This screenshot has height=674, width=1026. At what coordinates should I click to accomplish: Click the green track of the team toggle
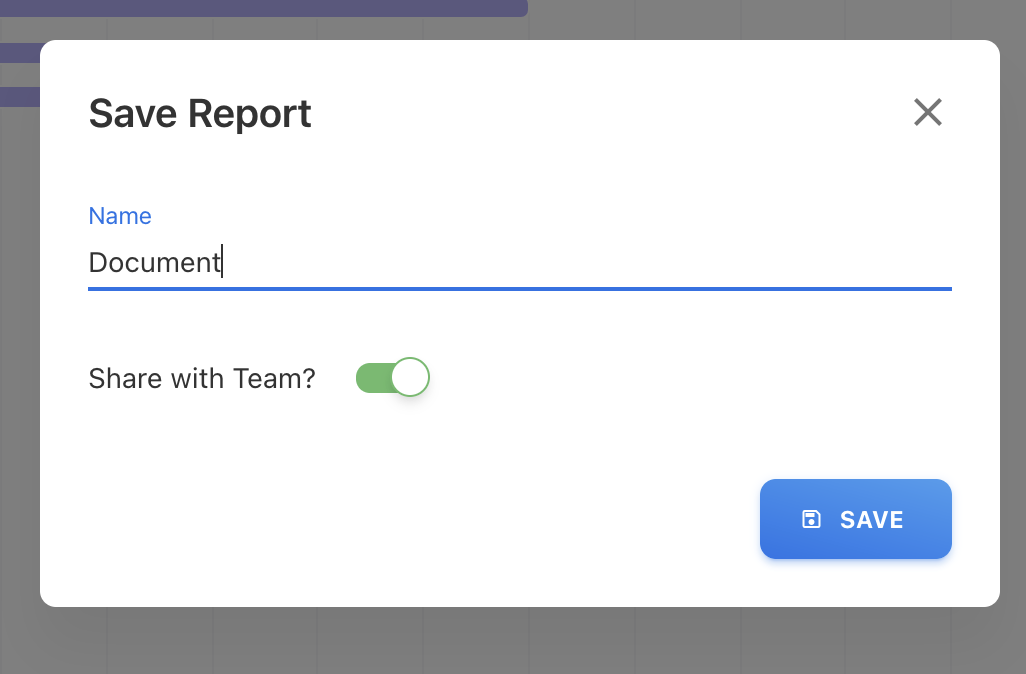click(371, 378)
